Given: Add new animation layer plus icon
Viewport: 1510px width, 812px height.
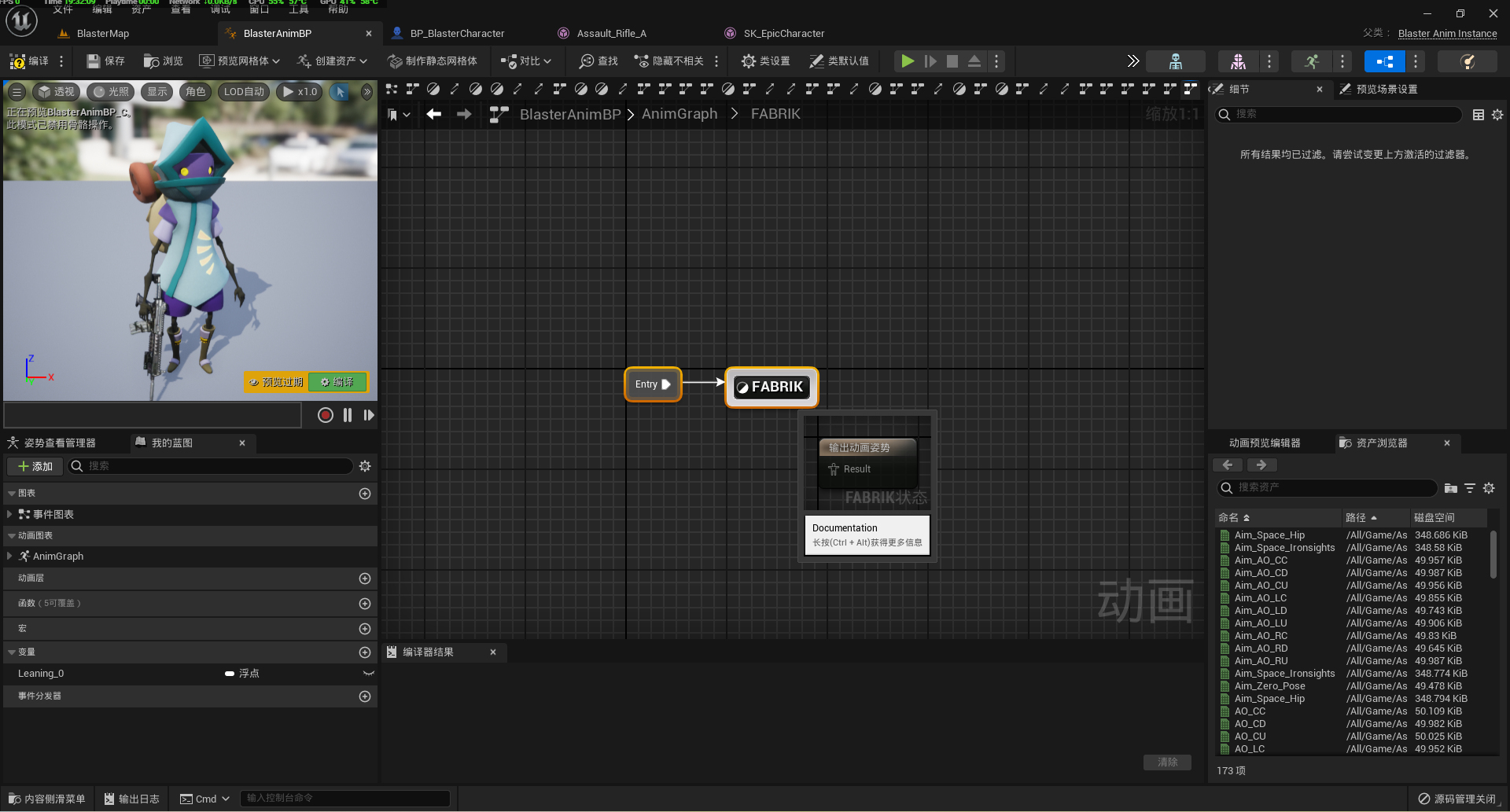Looking at the screenshot, I should click(365, 579).
